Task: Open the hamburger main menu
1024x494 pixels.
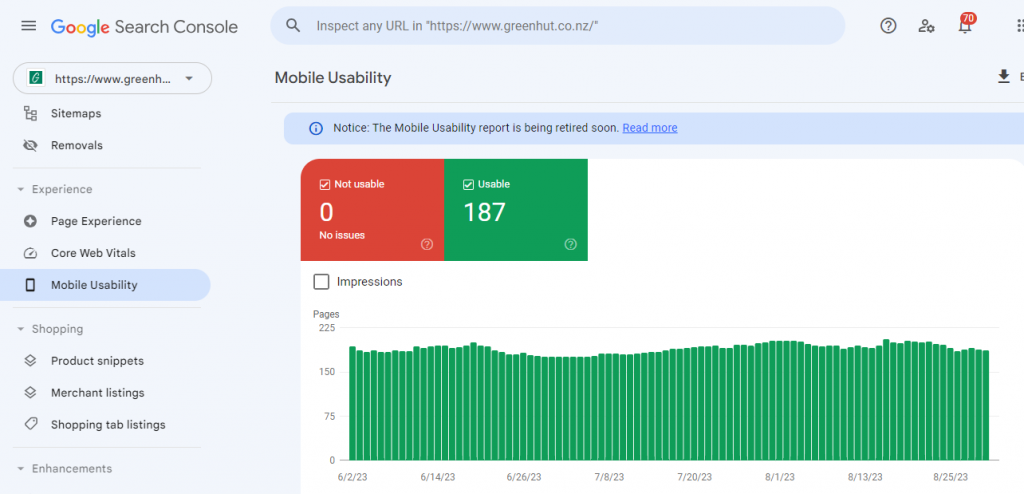Action: (29, 26)
